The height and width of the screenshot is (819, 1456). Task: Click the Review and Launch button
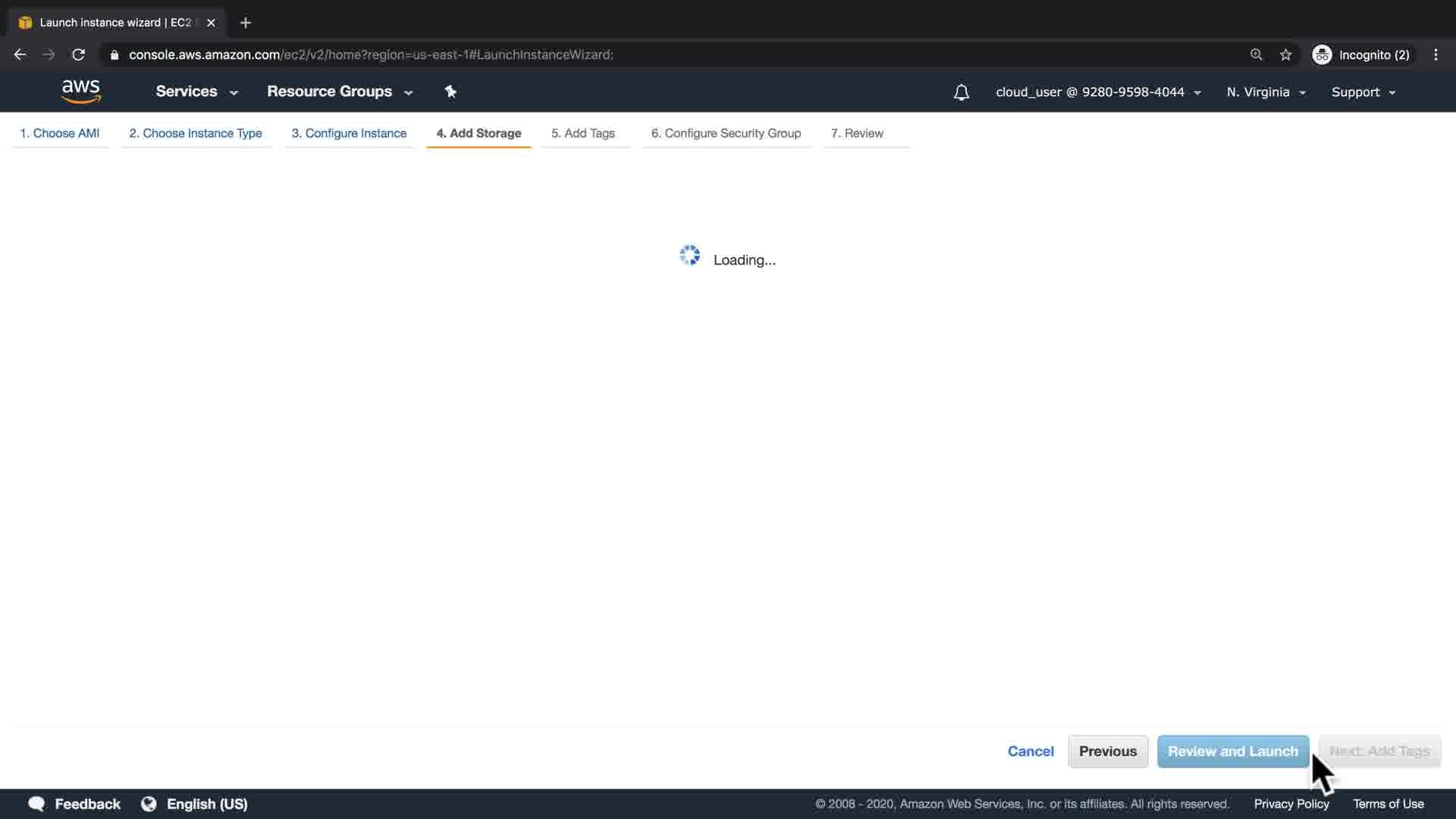(x=1232, y=752)
